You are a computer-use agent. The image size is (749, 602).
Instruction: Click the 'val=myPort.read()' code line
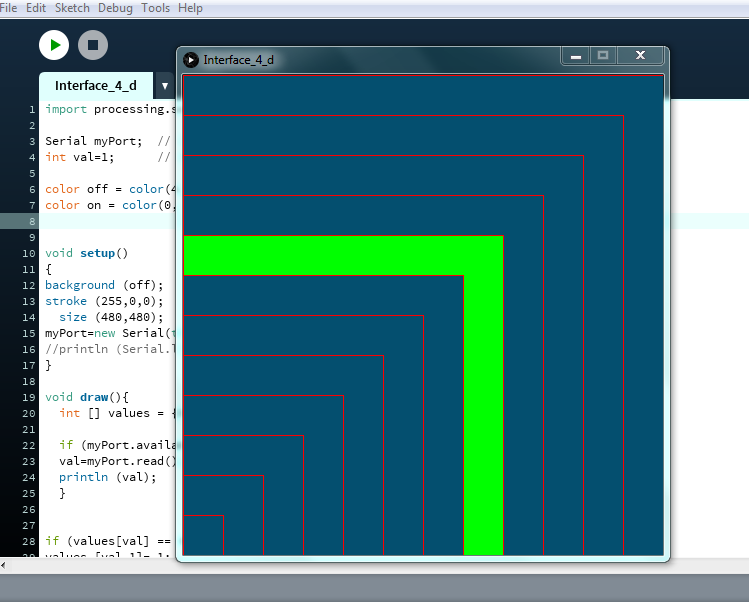point(118,461)
